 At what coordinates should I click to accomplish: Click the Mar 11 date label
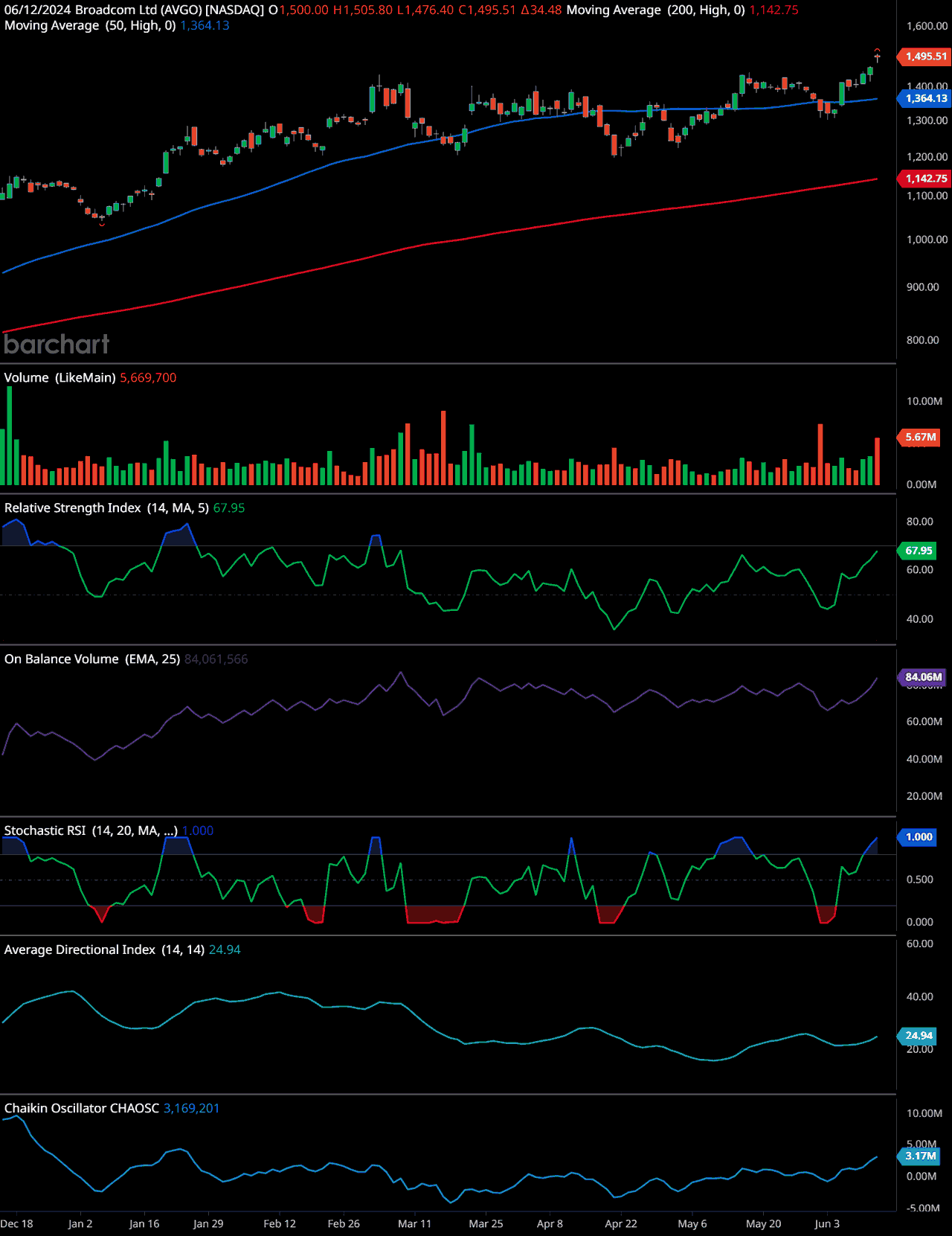(x=414, y=1223)
